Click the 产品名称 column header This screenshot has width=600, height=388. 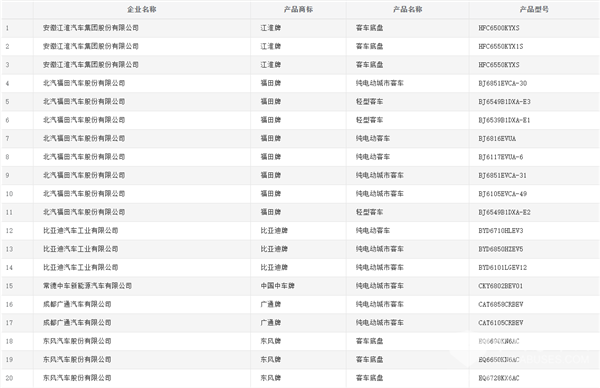click(x=408, y=10)
